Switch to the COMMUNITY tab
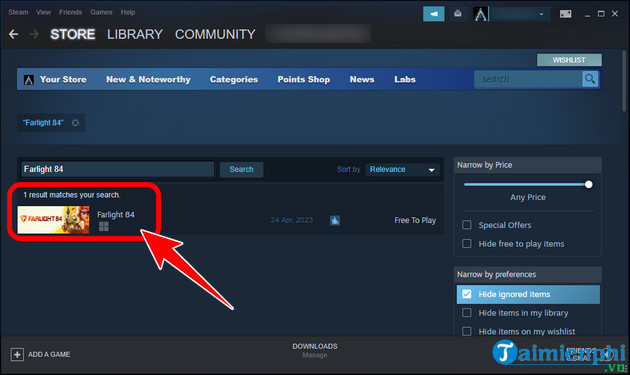This screenshot has width=630, height=375. (x=215, y=34)
